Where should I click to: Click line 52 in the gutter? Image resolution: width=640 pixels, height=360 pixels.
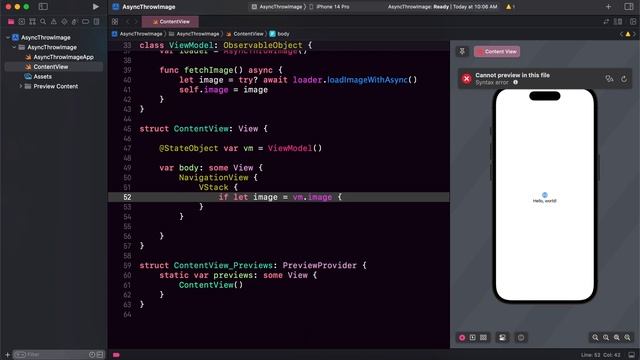[127, 197]
